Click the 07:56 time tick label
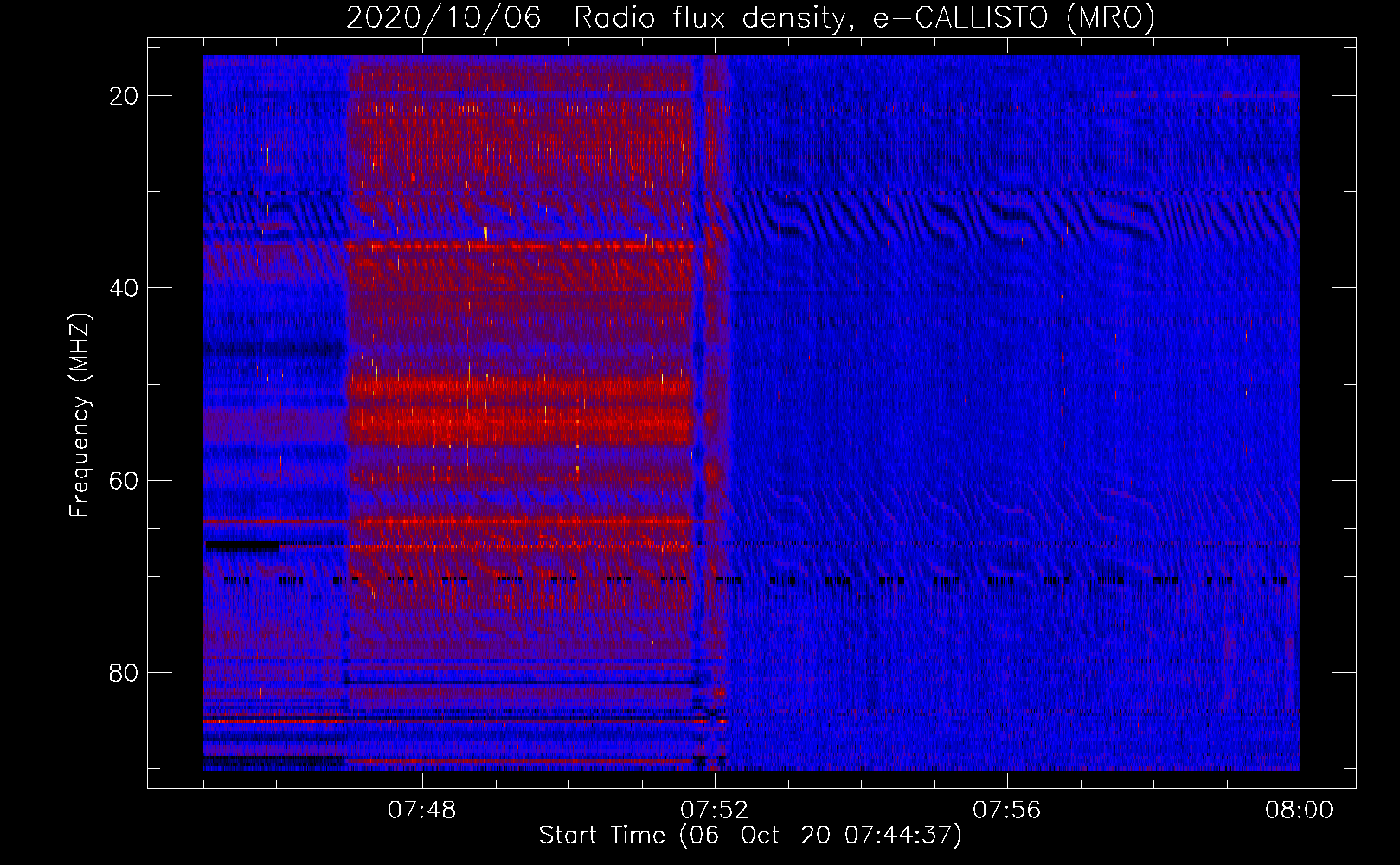 pos(1007,811)
